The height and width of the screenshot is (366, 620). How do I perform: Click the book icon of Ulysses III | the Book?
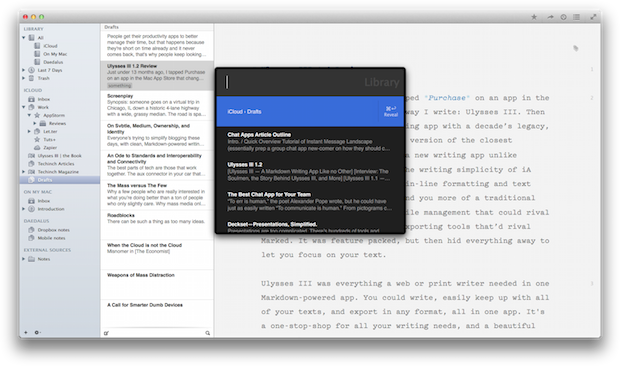31,156
